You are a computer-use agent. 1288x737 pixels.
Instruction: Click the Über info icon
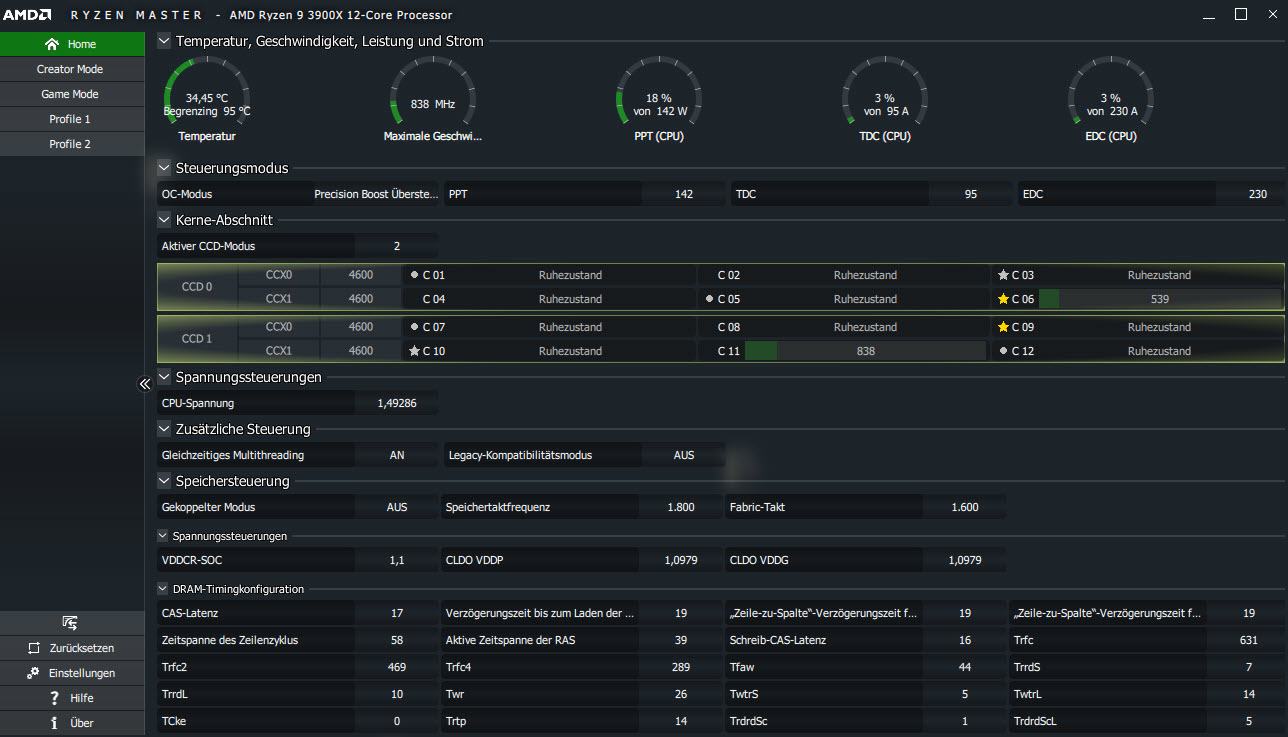coord(54,723)
